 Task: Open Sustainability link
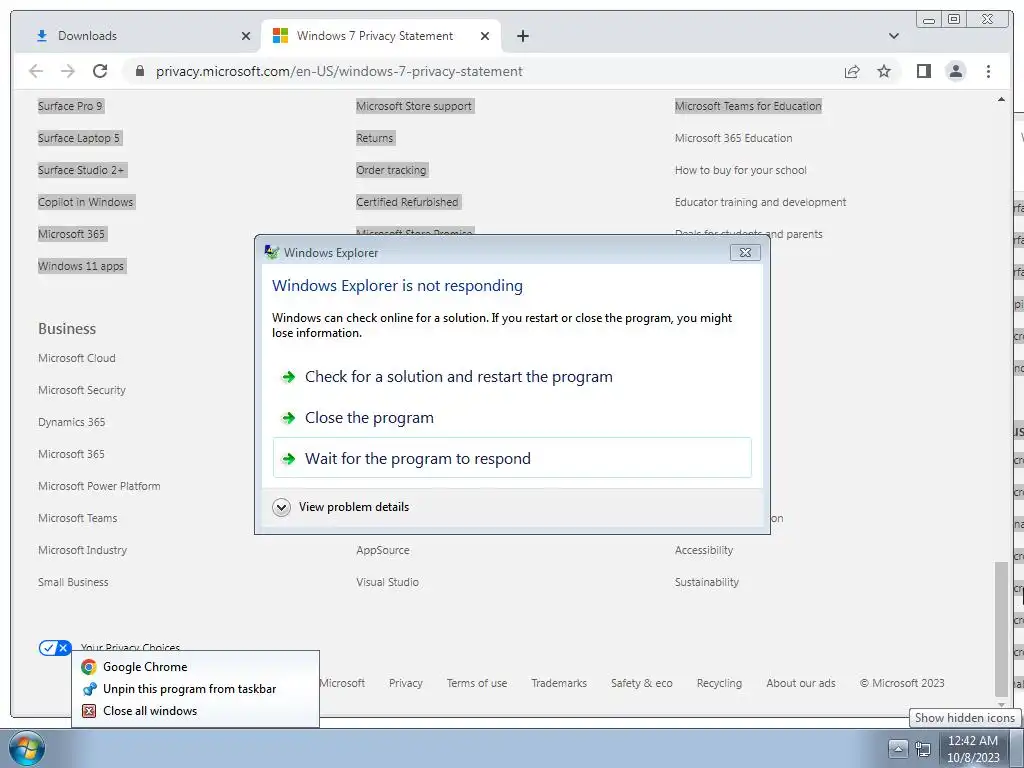[x=707, y=582]
